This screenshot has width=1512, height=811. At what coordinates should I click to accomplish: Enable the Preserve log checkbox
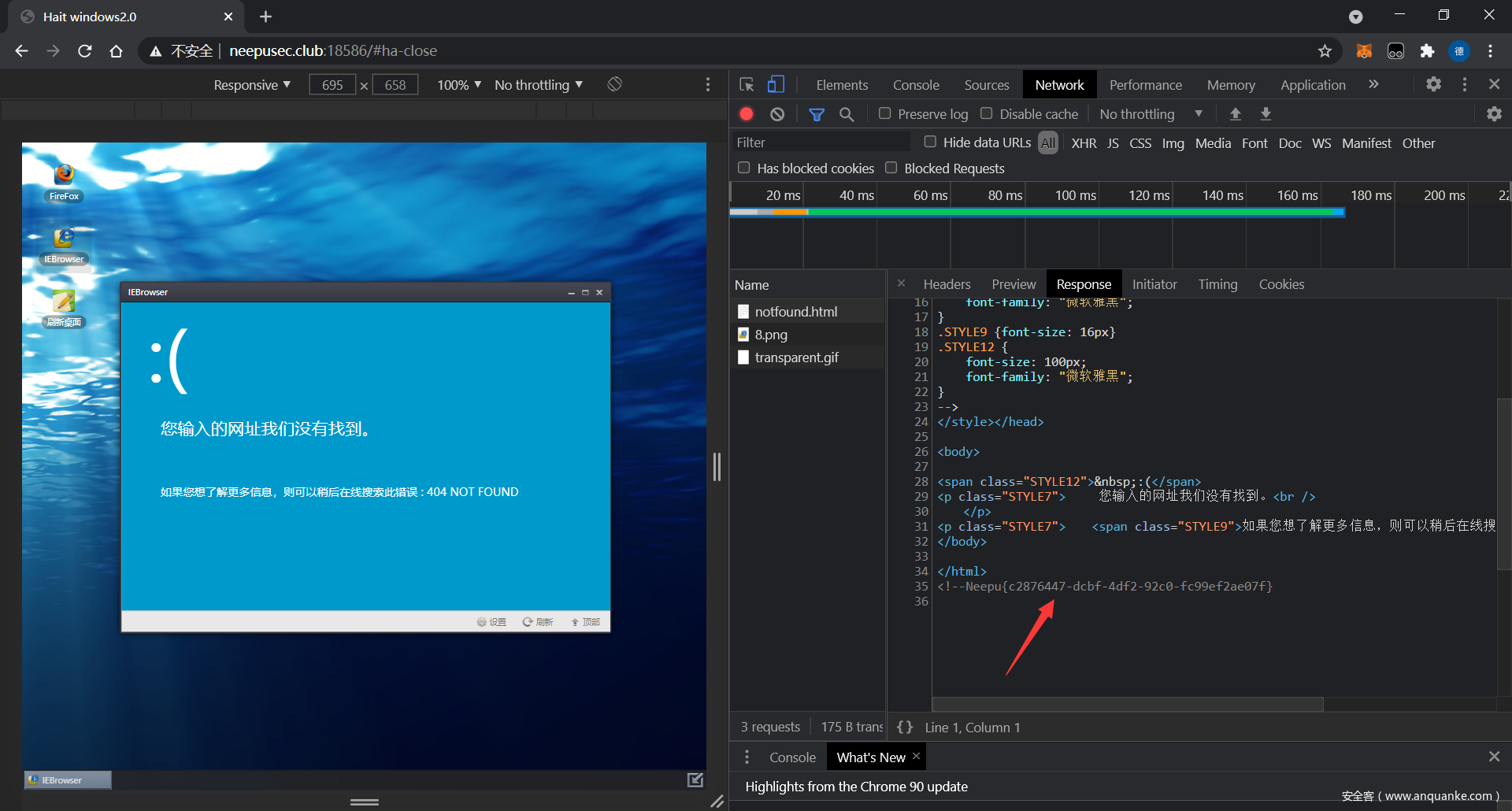click(x=885, y=113)
